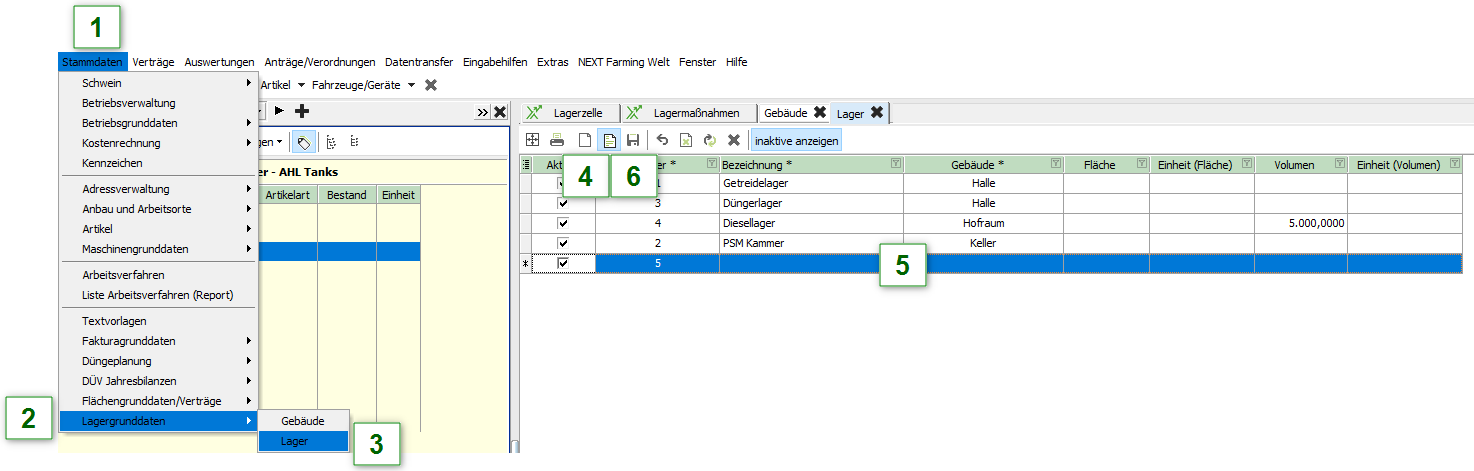Click the empty Bezeichnung cell in new row
This screenshot has width=1474, height=471.
810,263
